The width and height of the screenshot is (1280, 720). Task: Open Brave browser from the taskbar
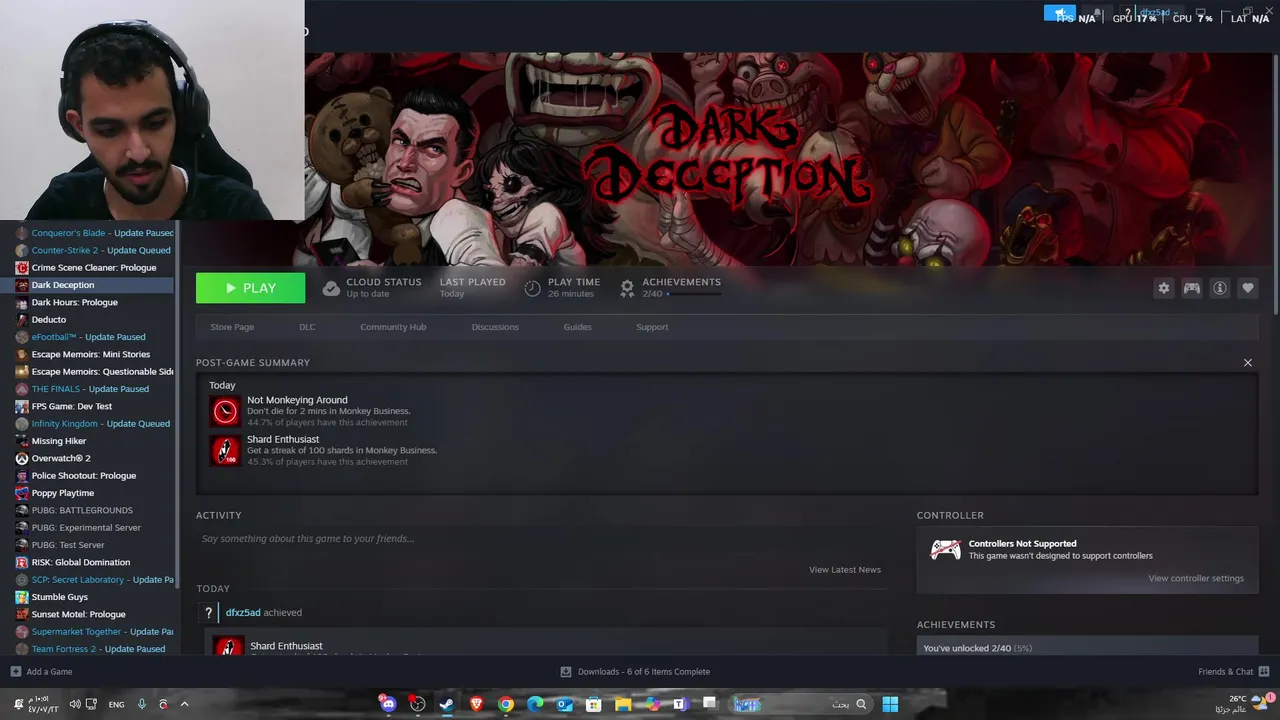tap(476, 704)
